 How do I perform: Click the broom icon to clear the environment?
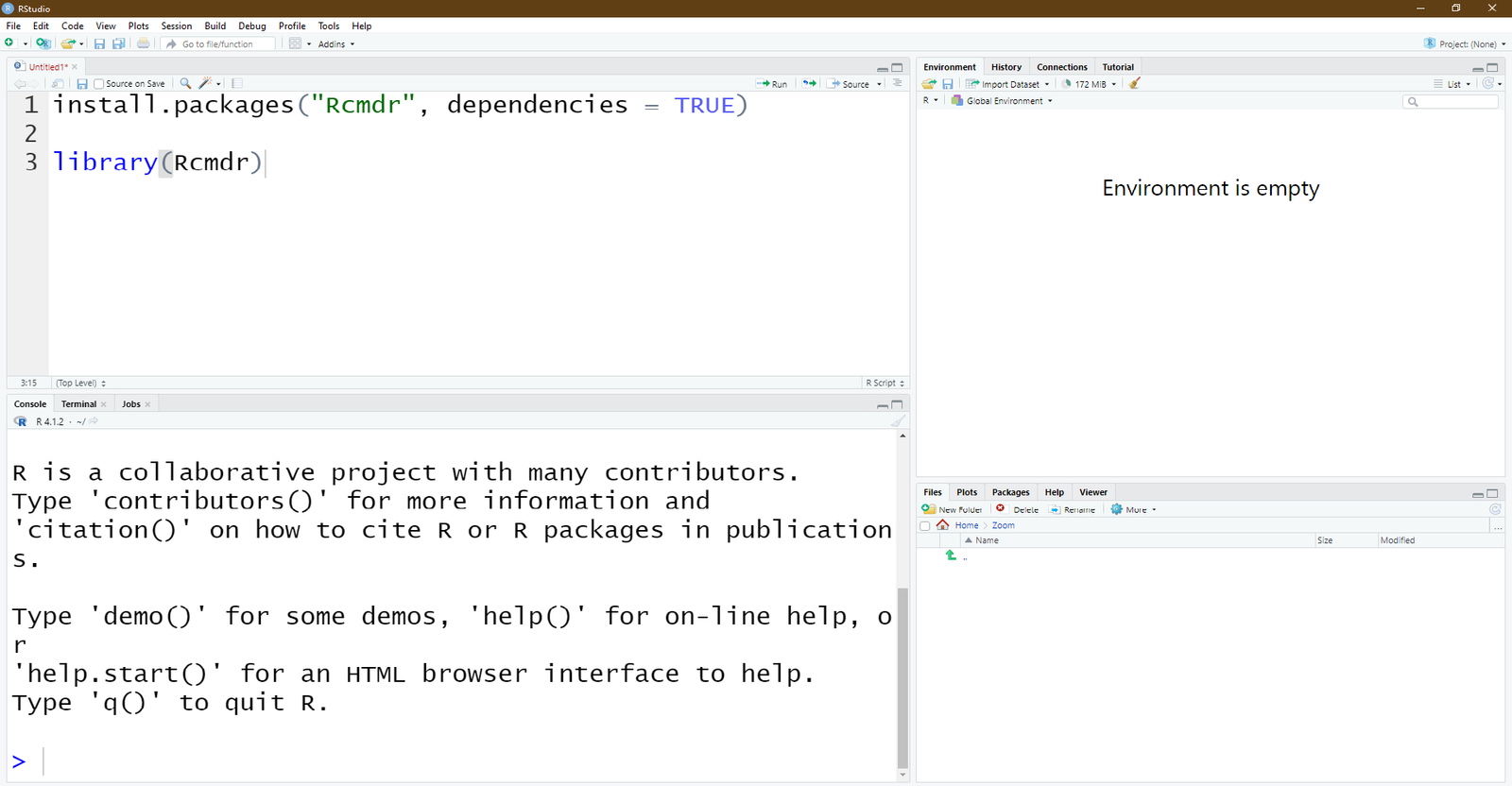pyautogui.click(x=1135, y=83)
